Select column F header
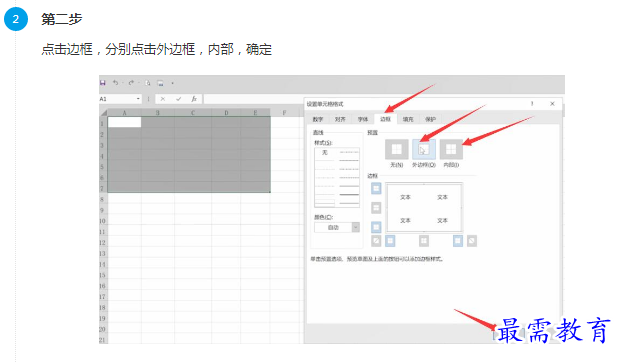This screenshot has width=619, height=362. point(284,113)
